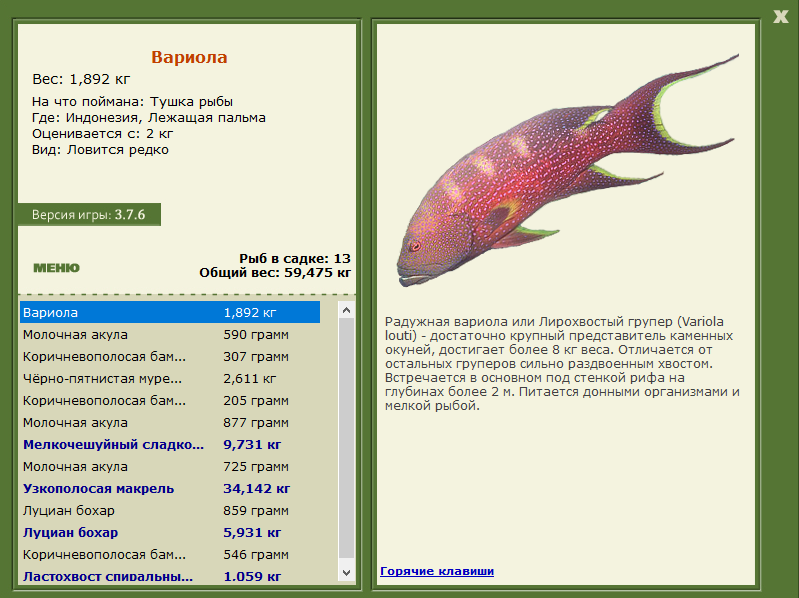Screen dimensions: 799x598
Task: Click Где: Индонезия, Лежащая пальма line
Action: 148,118
